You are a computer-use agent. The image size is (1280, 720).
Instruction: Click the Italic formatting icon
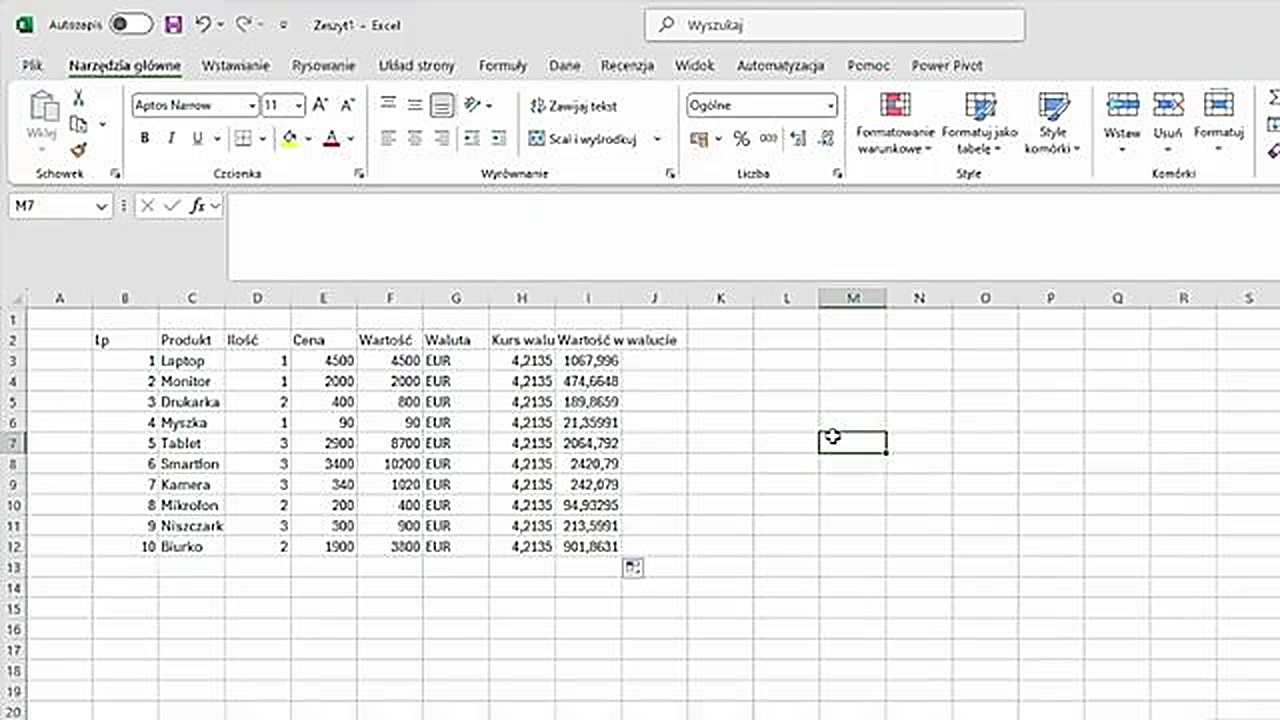coord(171,138)
